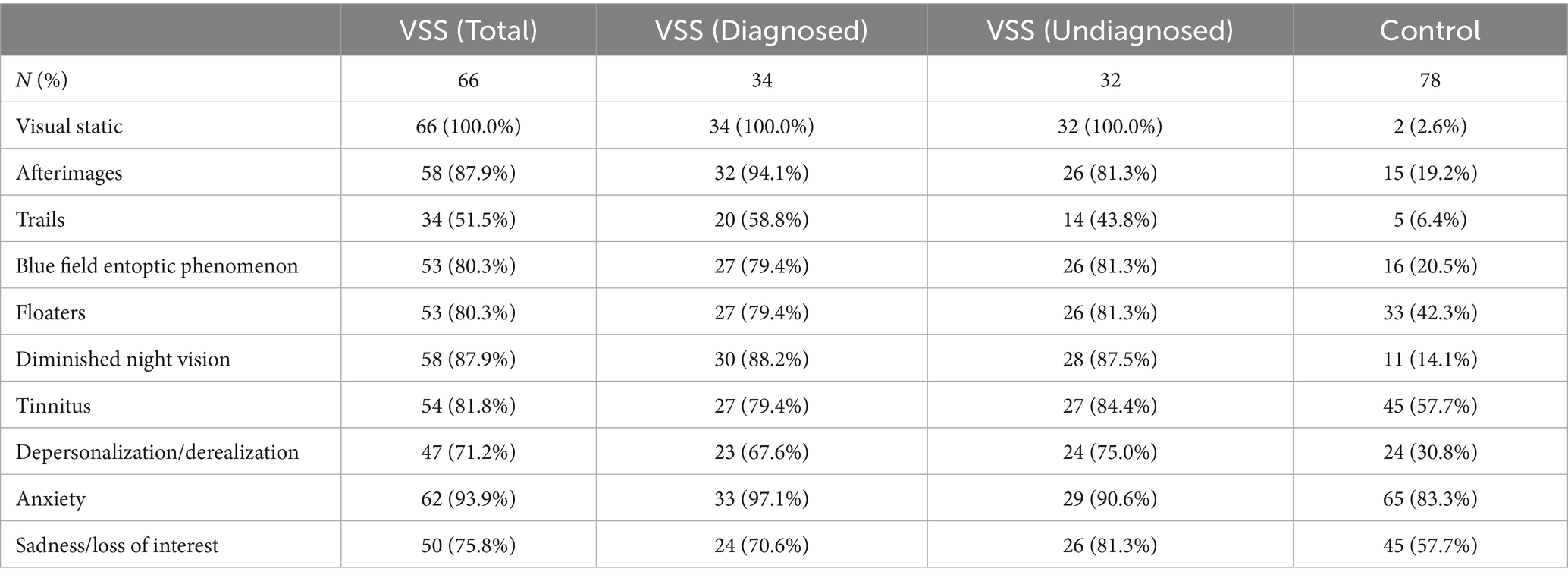Click the VSS (Undiagnosed) column header
Viewport: 1568px width, 581px height.
point(1109,30)
